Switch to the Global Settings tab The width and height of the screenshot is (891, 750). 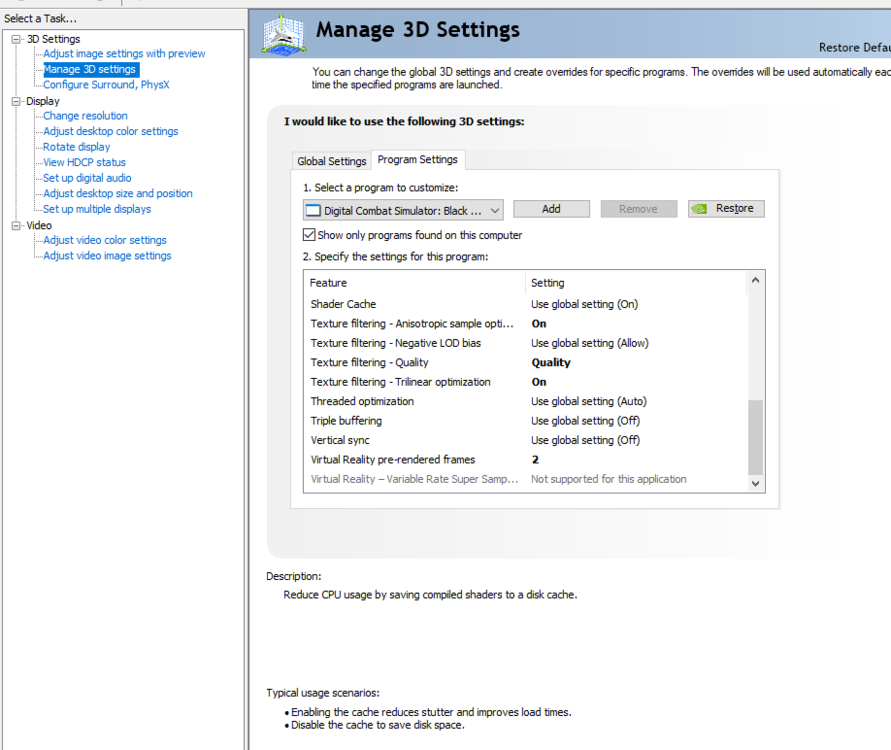[x=332, y=161]
